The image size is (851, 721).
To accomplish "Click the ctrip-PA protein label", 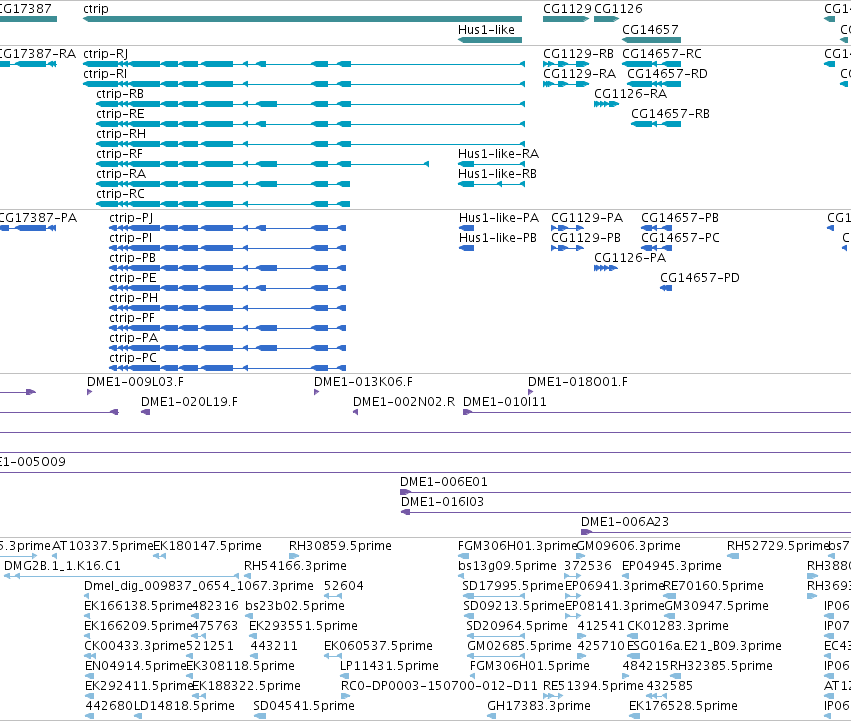I will pos(134,339).
